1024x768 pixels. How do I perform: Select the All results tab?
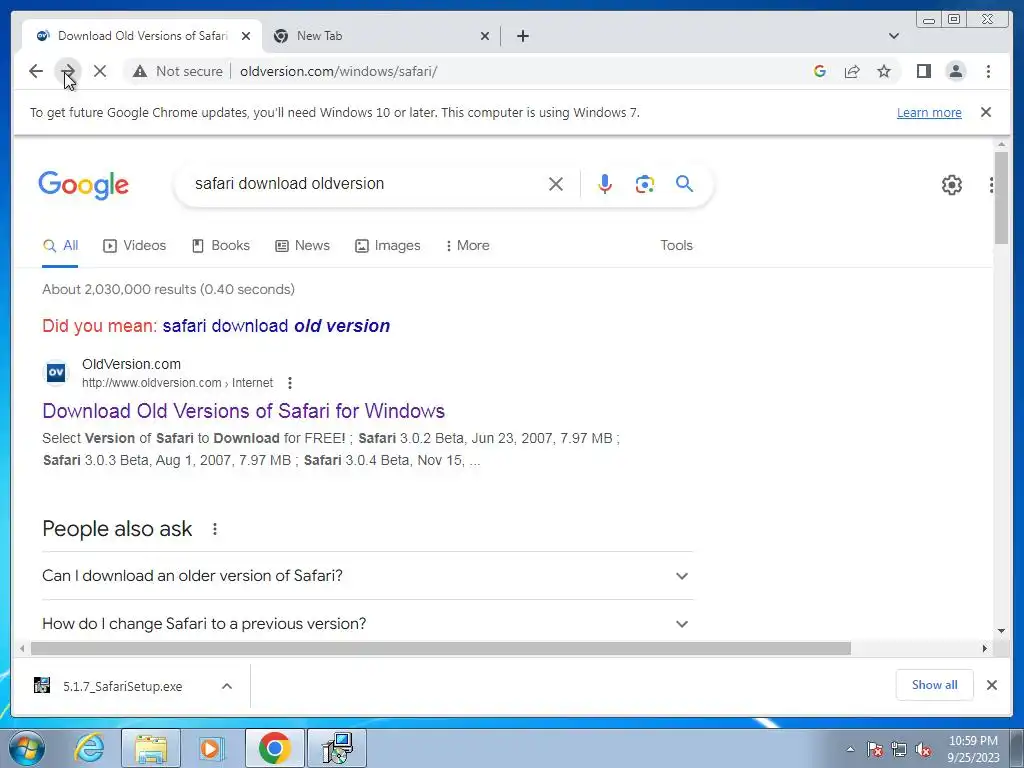(60, 246)
